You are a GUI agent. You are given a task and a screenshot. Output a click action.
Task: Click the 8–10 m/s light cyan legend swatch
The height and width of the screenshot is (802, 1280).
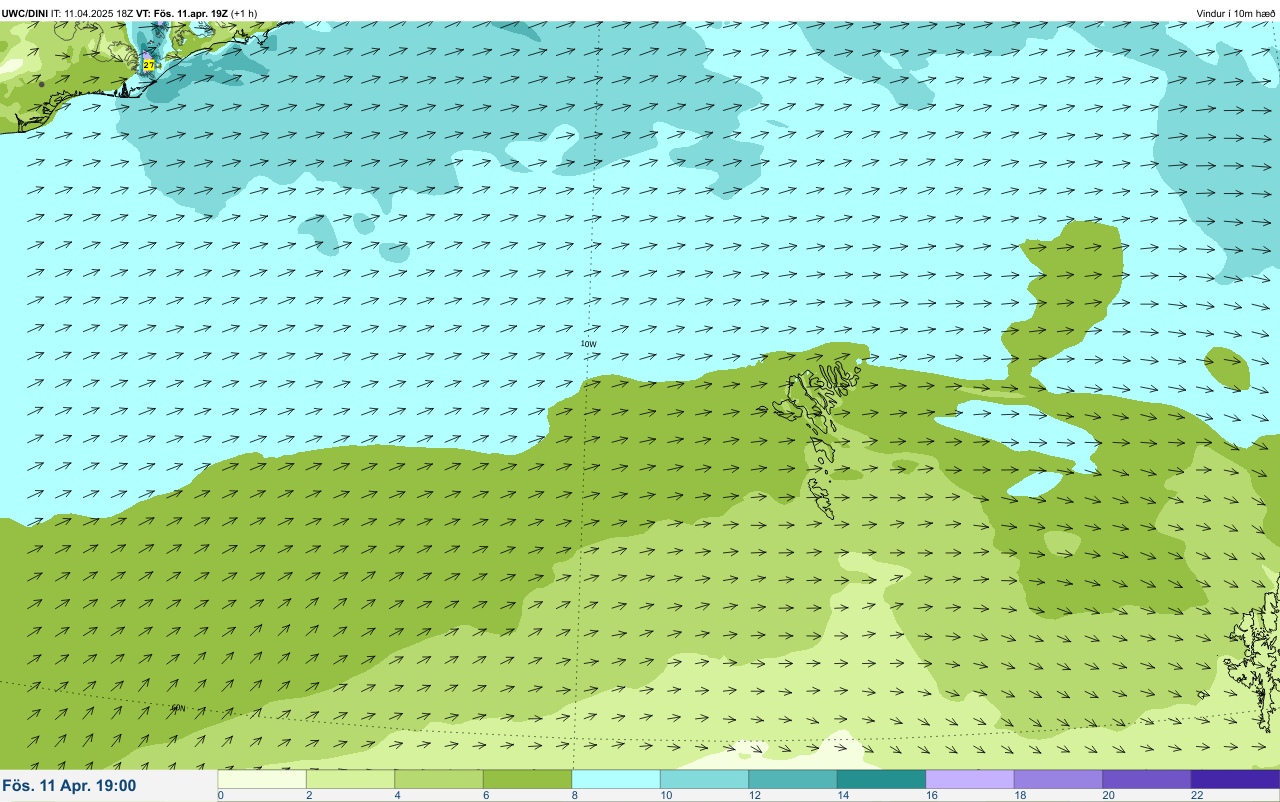[x=616, y=779]
